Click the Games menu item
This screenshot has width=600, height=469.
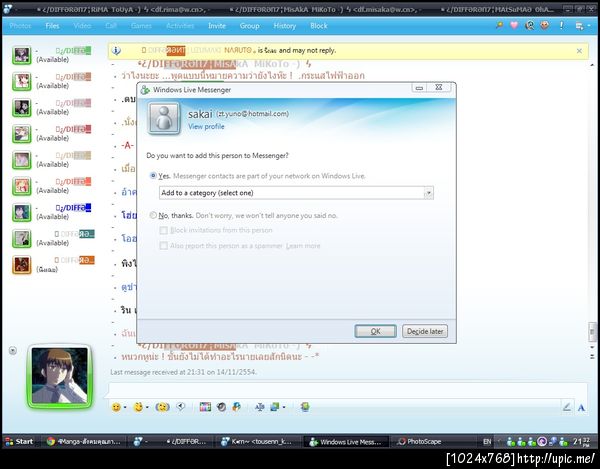point(141,26)
